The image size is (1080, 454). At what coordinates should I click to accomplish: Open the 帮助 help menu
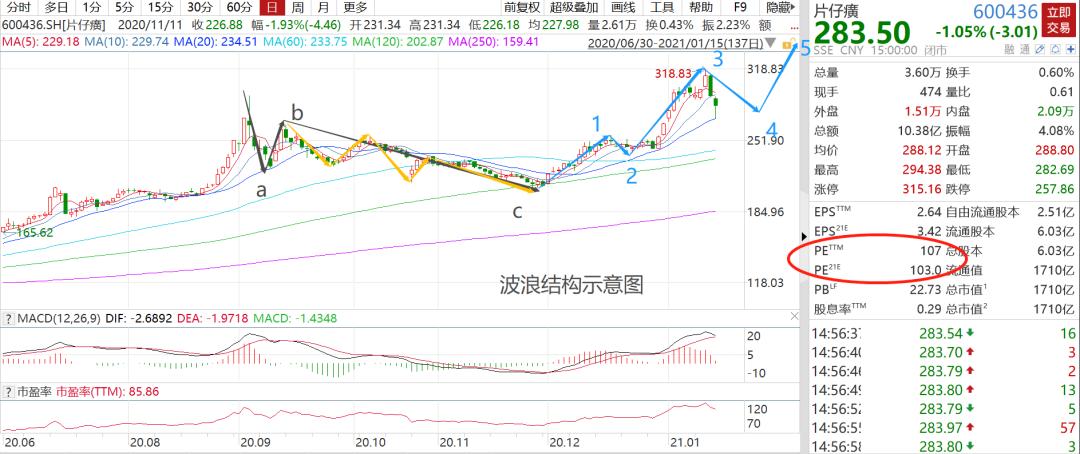tap(701, 8)
